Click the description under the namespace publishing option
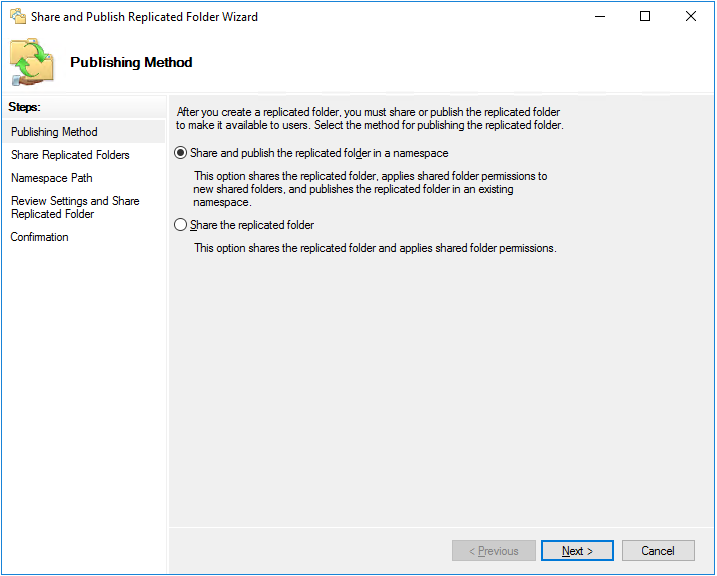This screenshot has height=576, width=717. (370, 189)
